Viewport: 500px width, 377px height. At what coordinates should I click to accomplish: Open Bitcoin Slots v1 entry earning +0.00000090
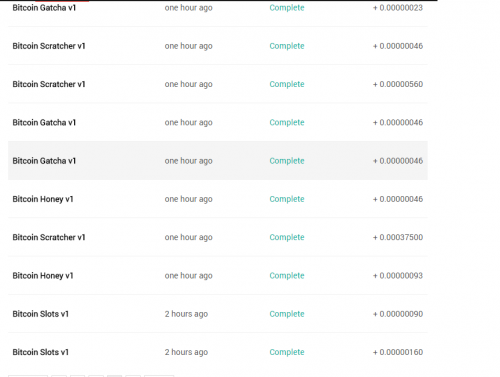tap(218, 314)
